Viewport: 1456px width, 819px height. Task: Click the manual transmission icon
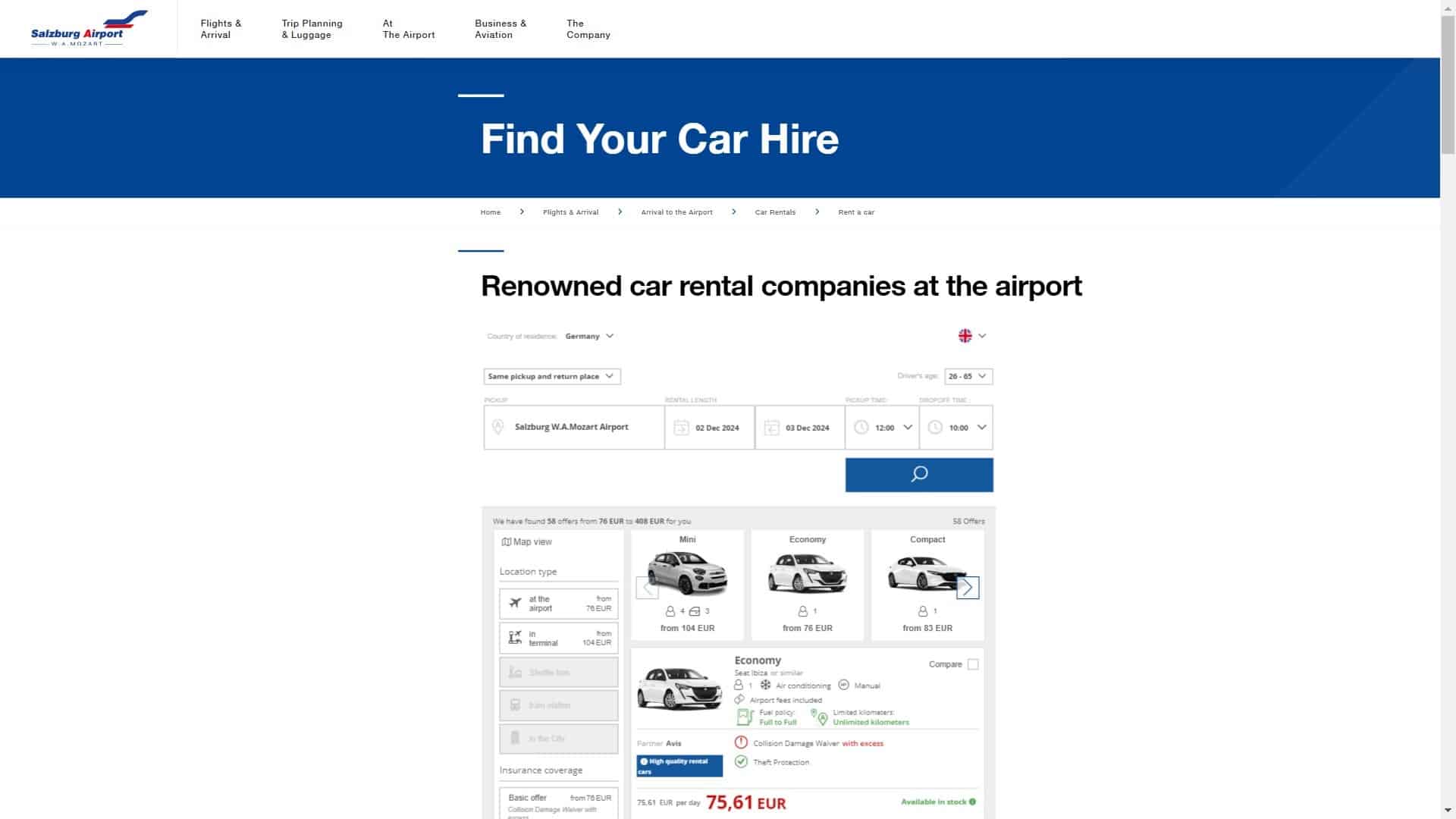[843, 685]
